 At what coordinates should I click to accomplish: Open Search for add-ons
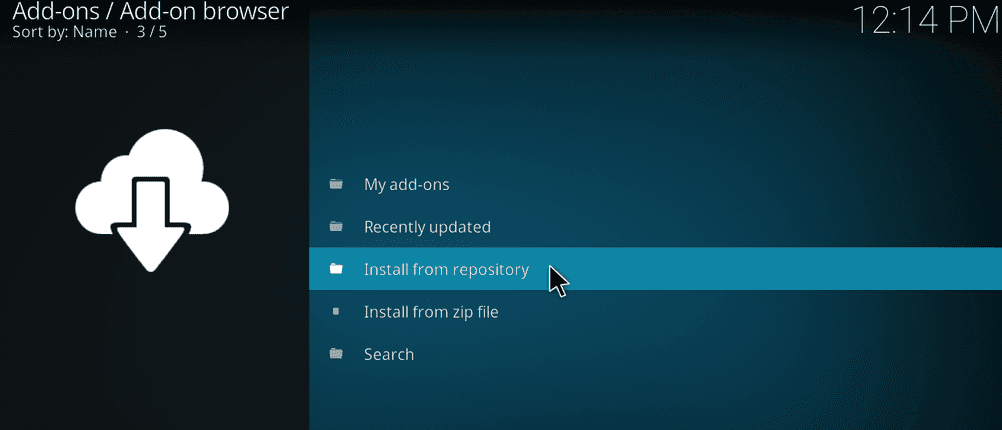[389, 354]
